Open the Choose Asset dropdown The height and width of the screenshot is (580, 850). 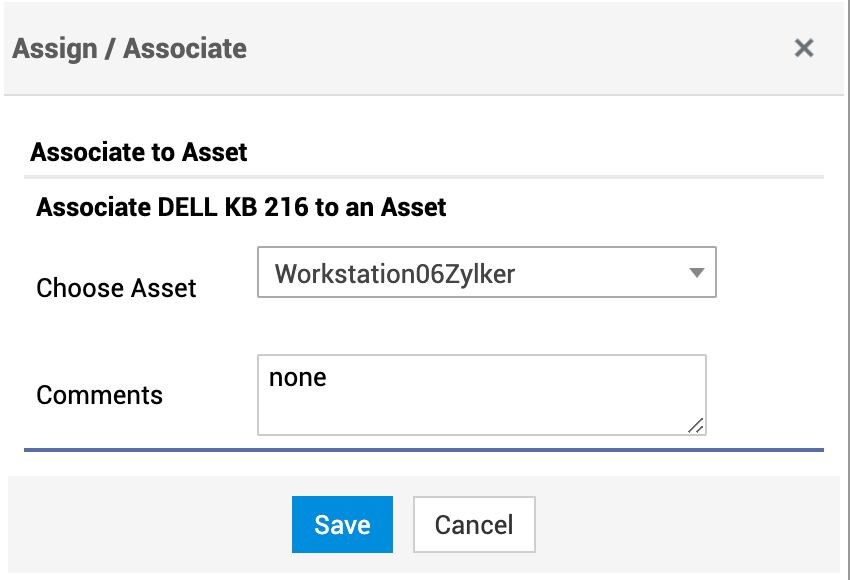[486, 273]
